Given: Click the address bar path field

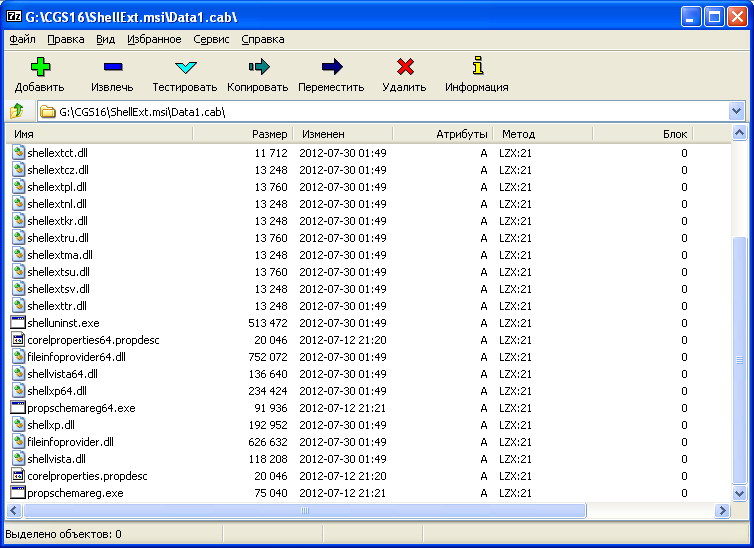Looking at the screenshot, I should tap(384, 112).
